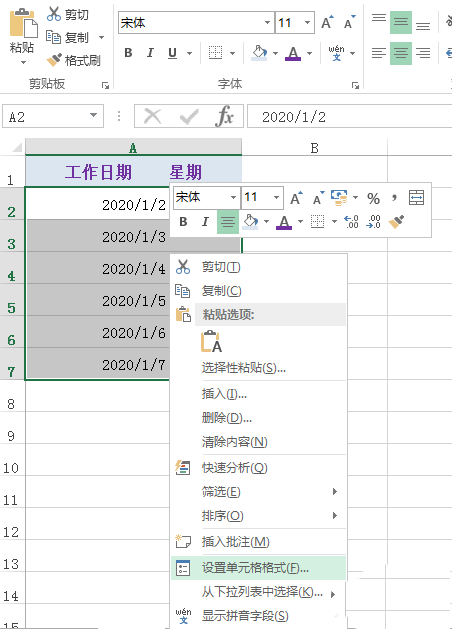This screenshot has width=452, height=629.
Task: Expand the 排序(O) submenu
Action: [258, 515]
